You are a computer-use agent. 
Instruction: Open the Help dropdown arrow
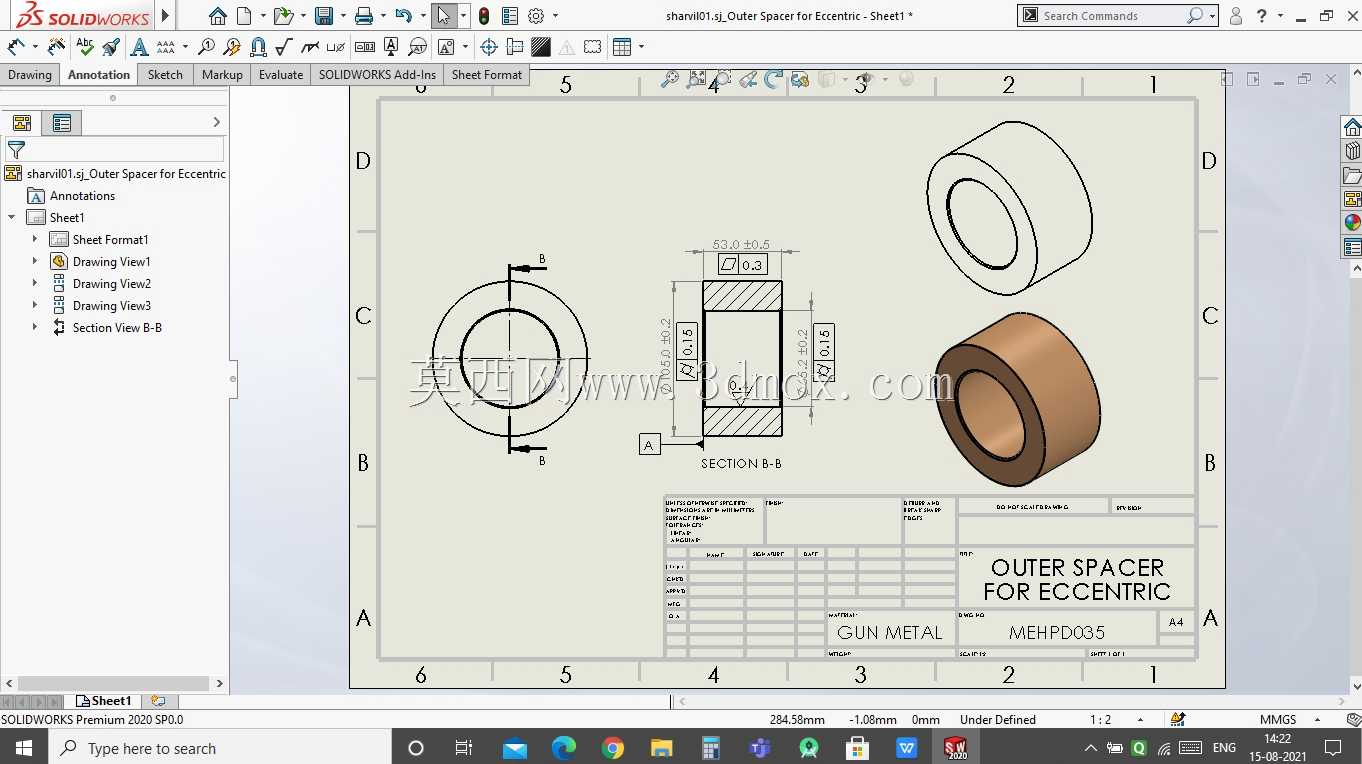pyautogui.click(x=1280, y=16)
